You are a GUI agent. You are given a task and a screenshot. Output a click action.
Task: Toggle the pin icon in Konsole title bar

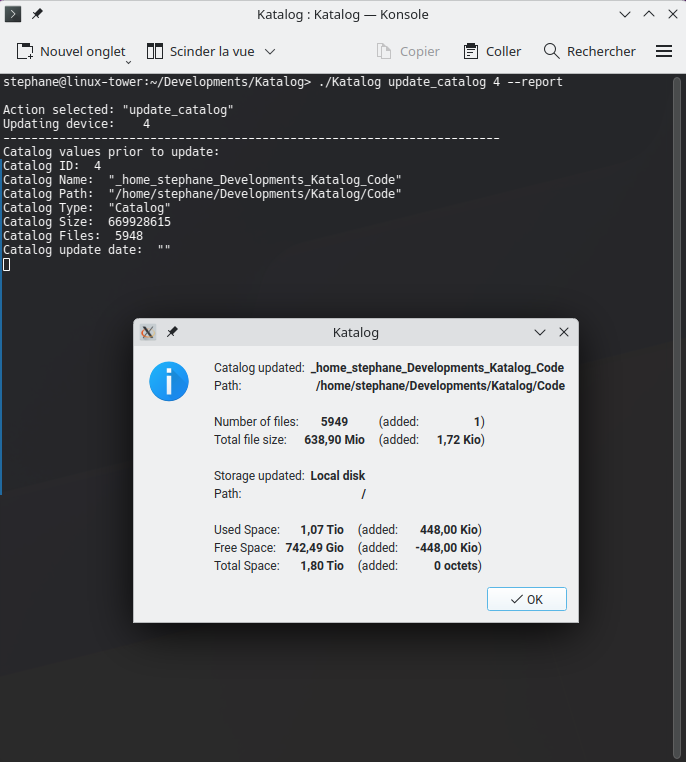pyautogui.click(x=37, y=14)
